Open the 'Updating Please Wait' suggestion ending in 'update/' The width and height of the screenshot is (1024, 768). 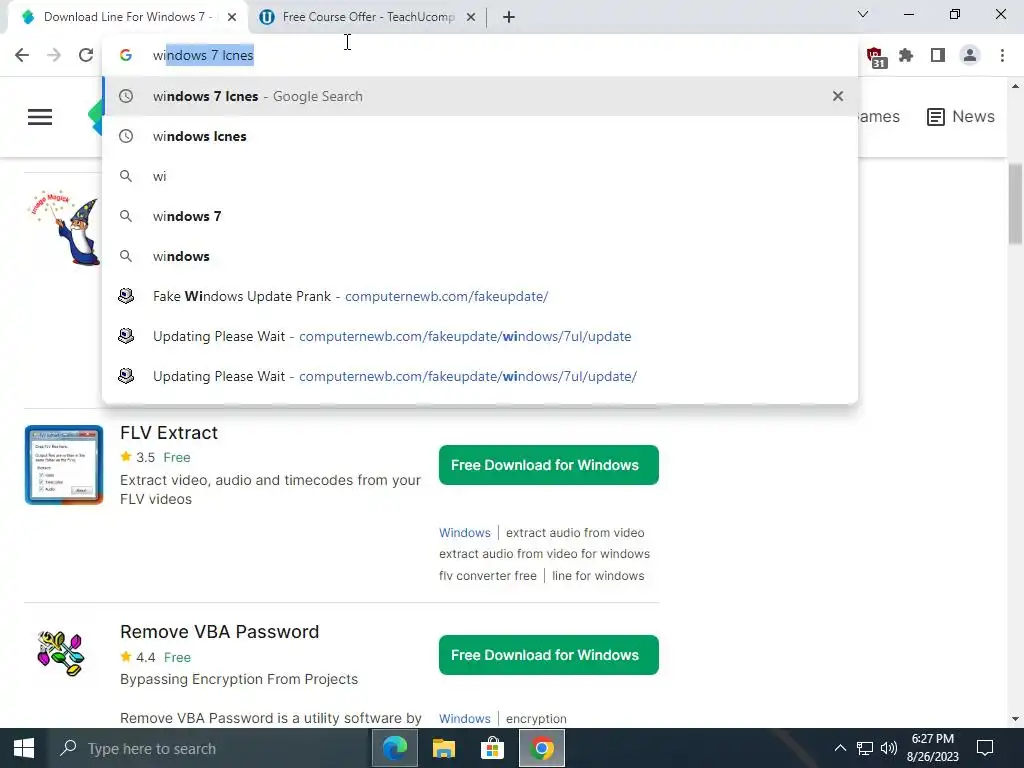coord(480,376)
